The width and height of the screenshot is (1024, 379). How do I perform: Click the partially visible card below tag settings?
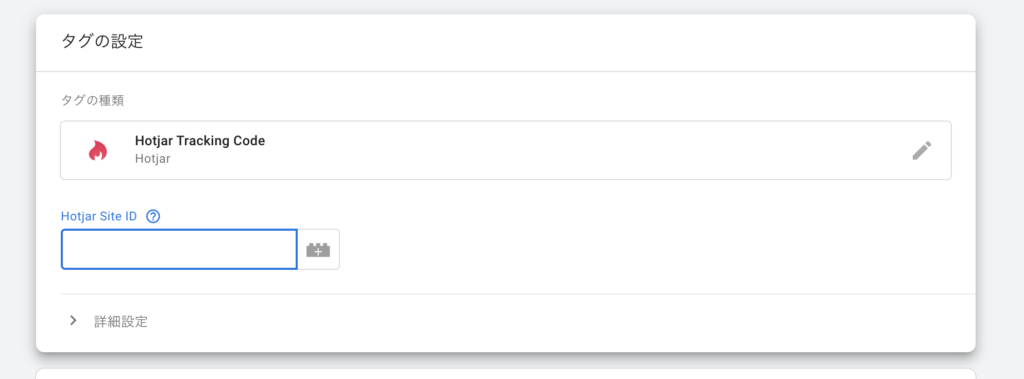coord(505,374)
